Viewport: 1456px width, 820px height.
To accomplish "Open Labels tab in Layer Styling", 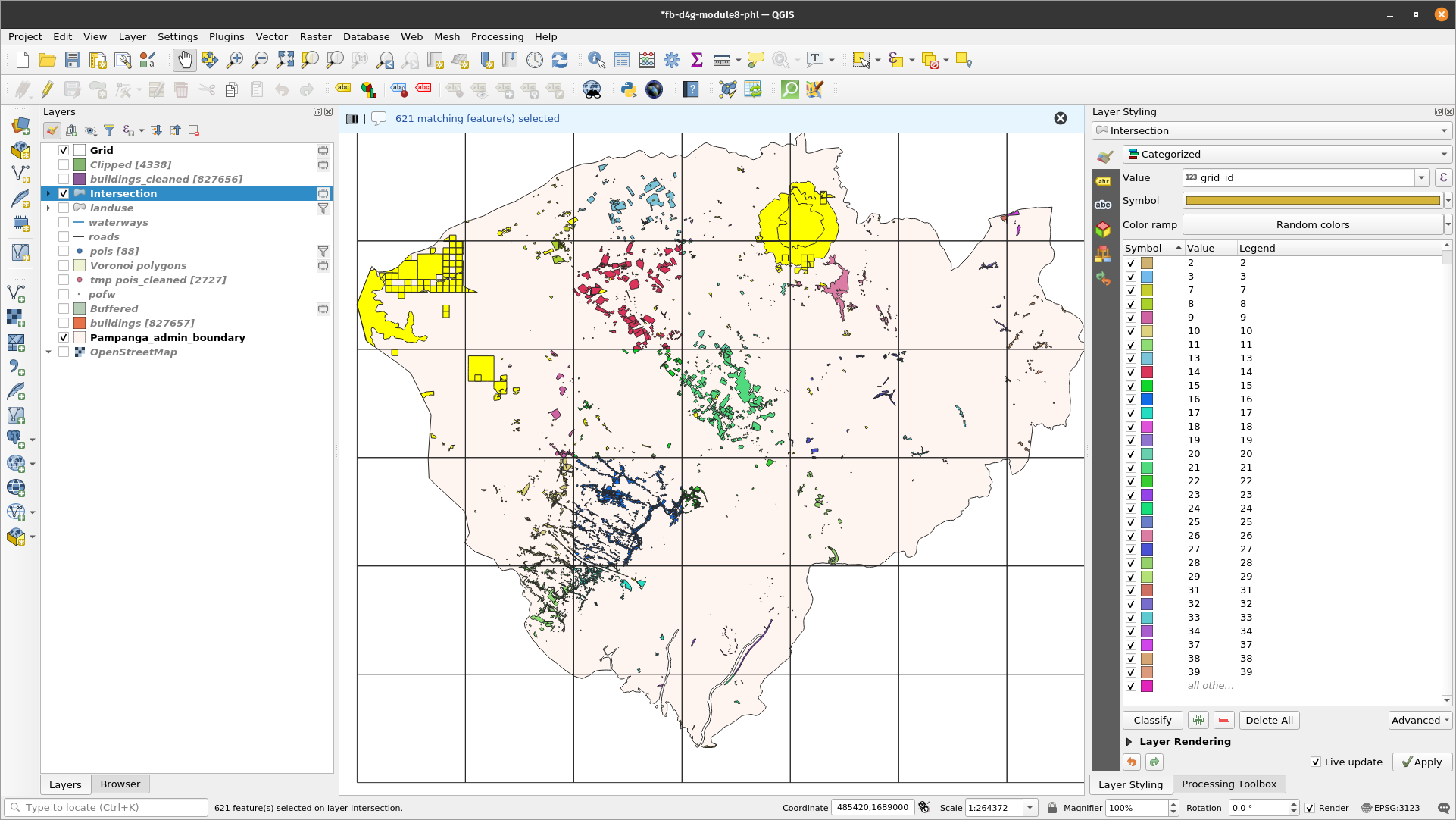I will (1104, 180).
